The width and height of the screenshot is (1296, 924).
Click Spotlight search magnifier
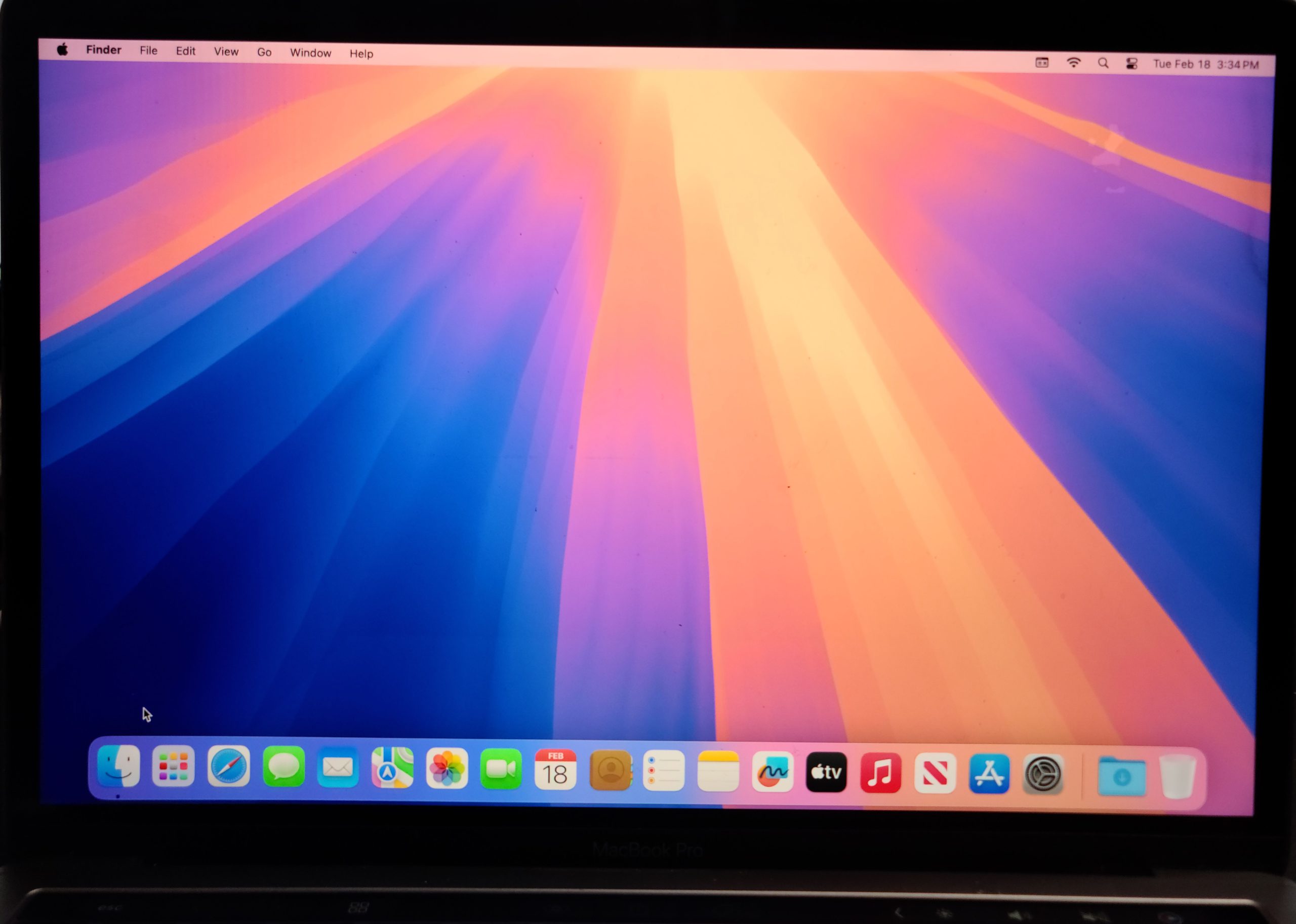1103,63
